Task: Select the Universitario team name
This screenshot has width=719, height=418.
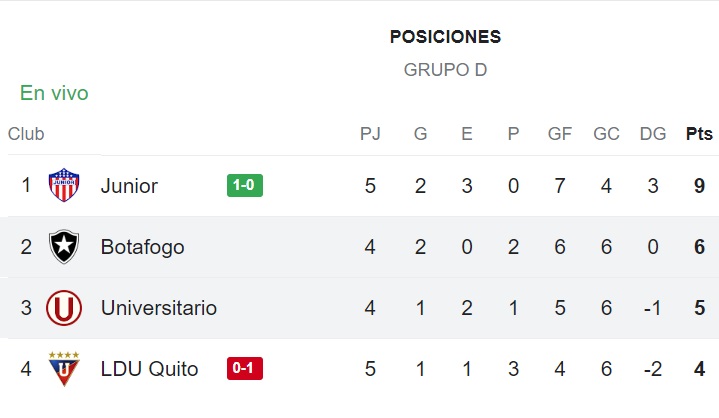Action: click(x=159, y=308)
